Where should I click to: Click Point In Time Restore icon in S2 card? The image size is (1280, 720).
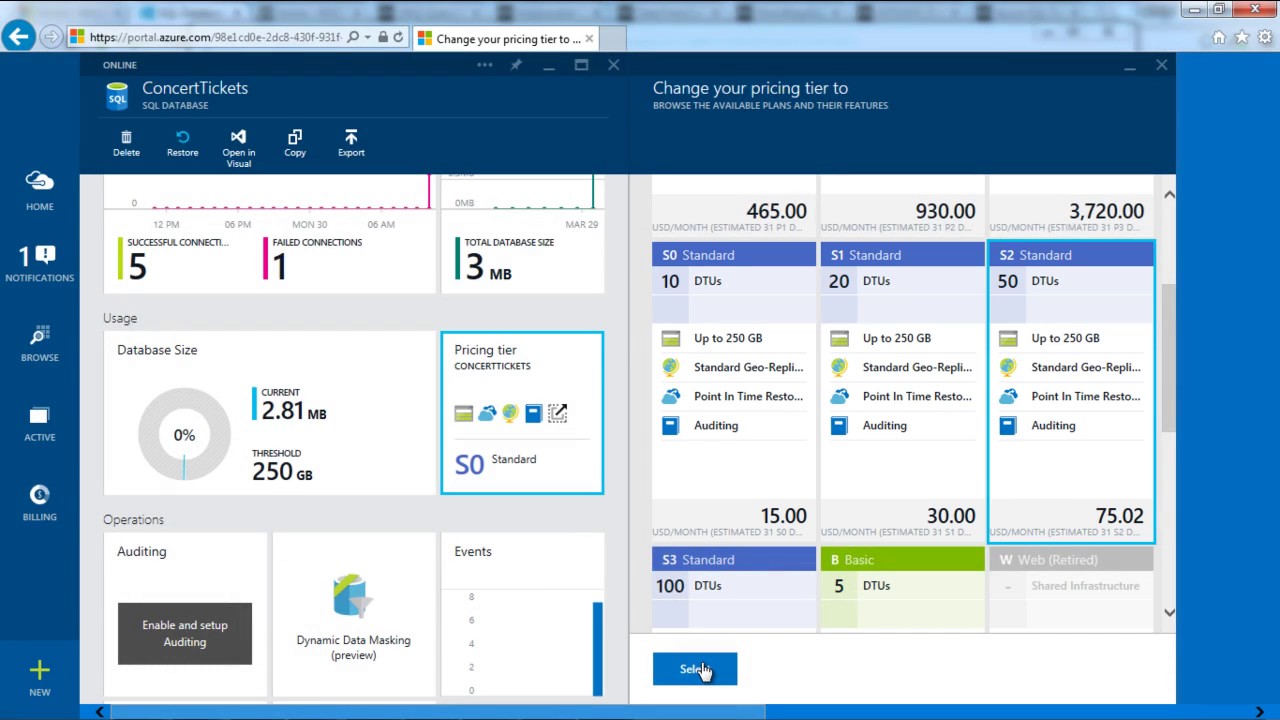tap(1008, 397)
